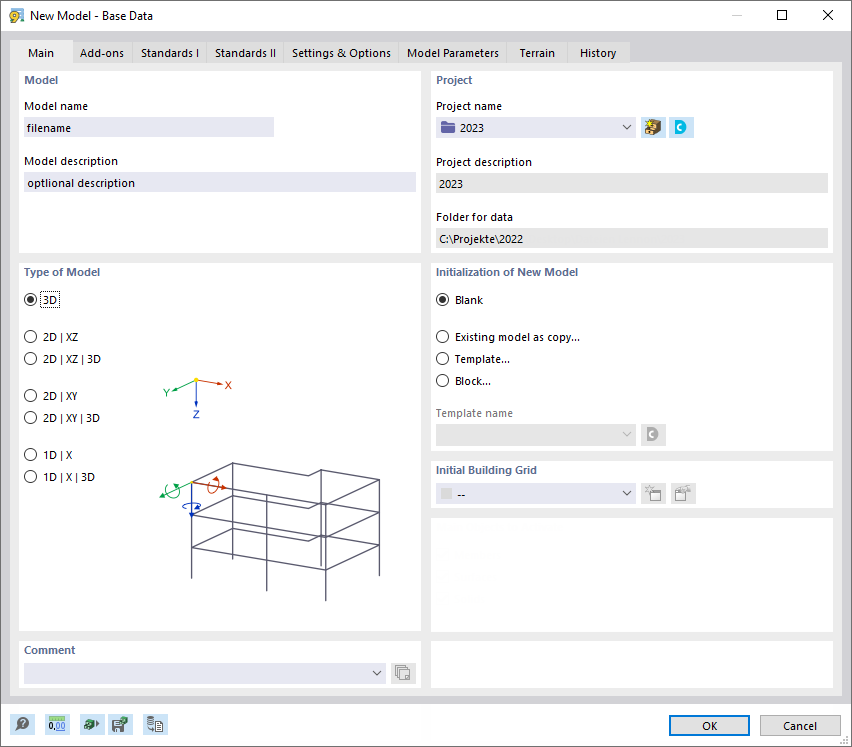The image size is (852, 747).
Task: Select the 2D | XZ model type
Action: tap(30, 336)
